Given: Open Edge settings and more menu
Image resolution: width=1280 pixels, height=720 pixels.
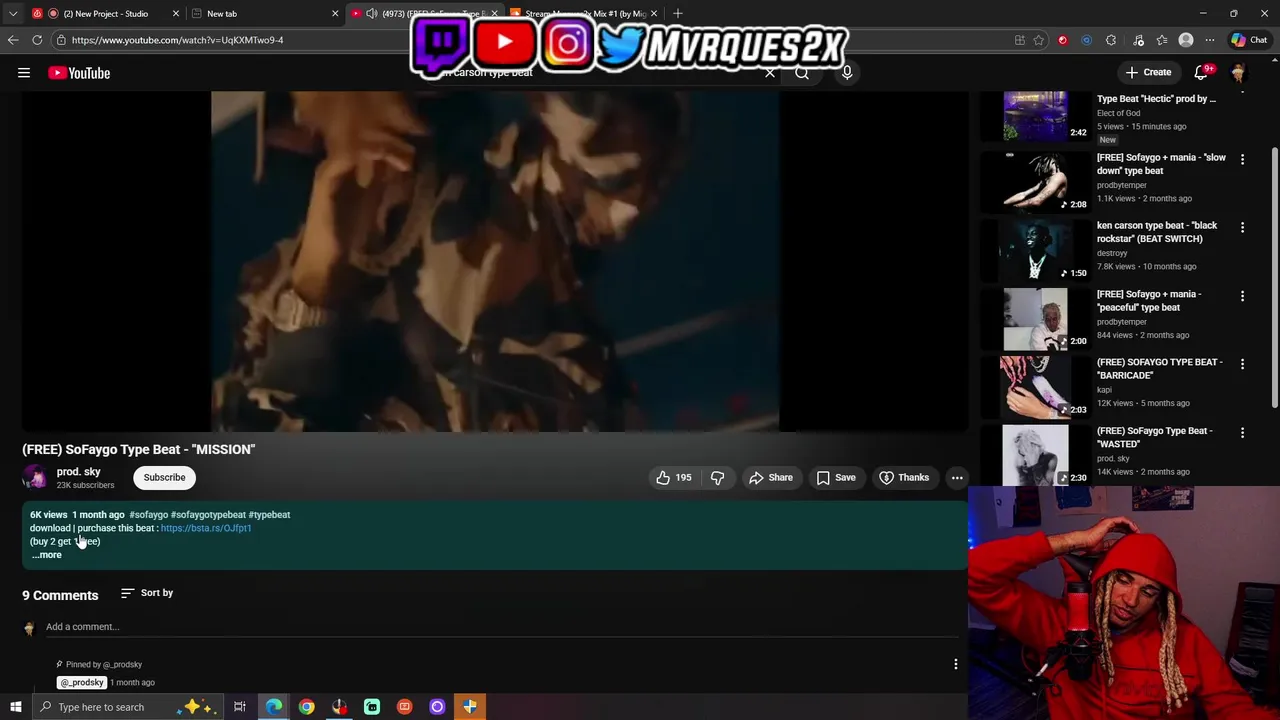Looking at the screenshot, I should (x=1209, y=40).
